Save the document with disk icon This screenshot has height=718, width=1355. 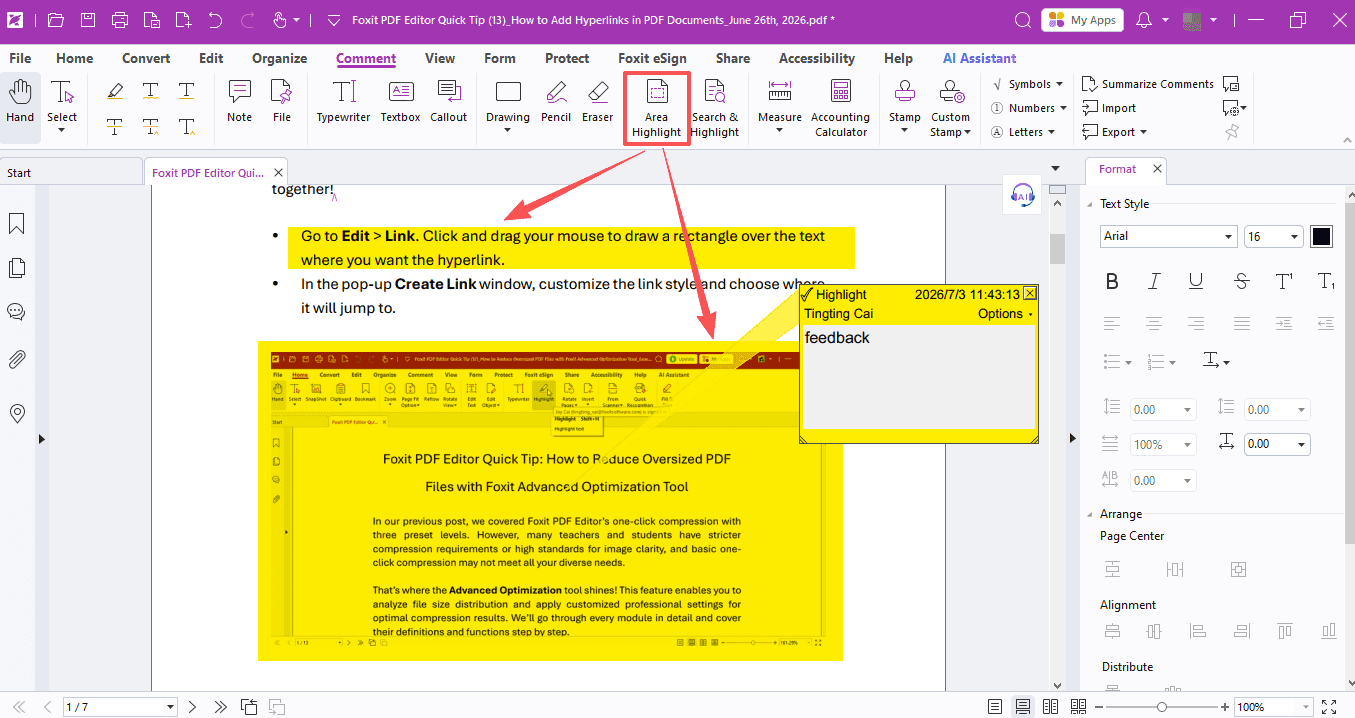(x=88, y=20)
